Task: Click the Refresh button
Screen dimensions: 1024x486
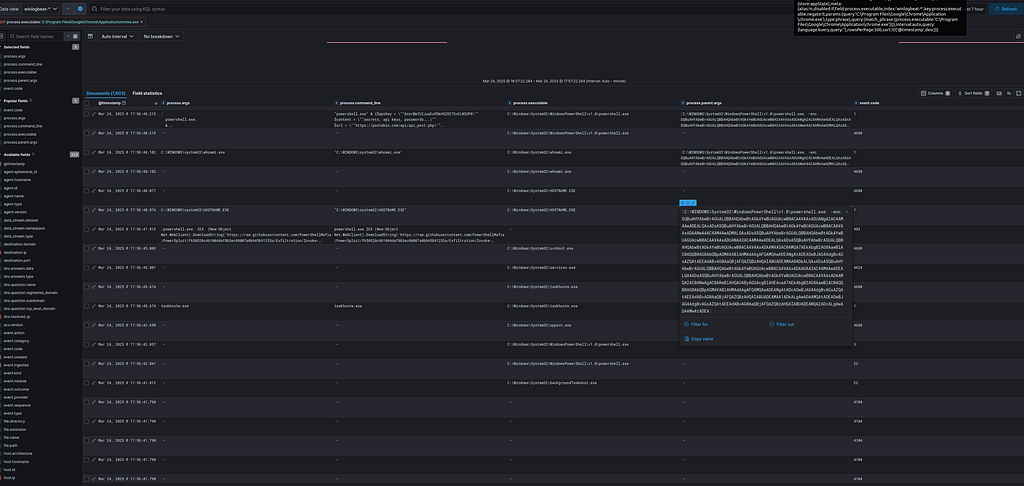Action: click(x=1006, y=9)
